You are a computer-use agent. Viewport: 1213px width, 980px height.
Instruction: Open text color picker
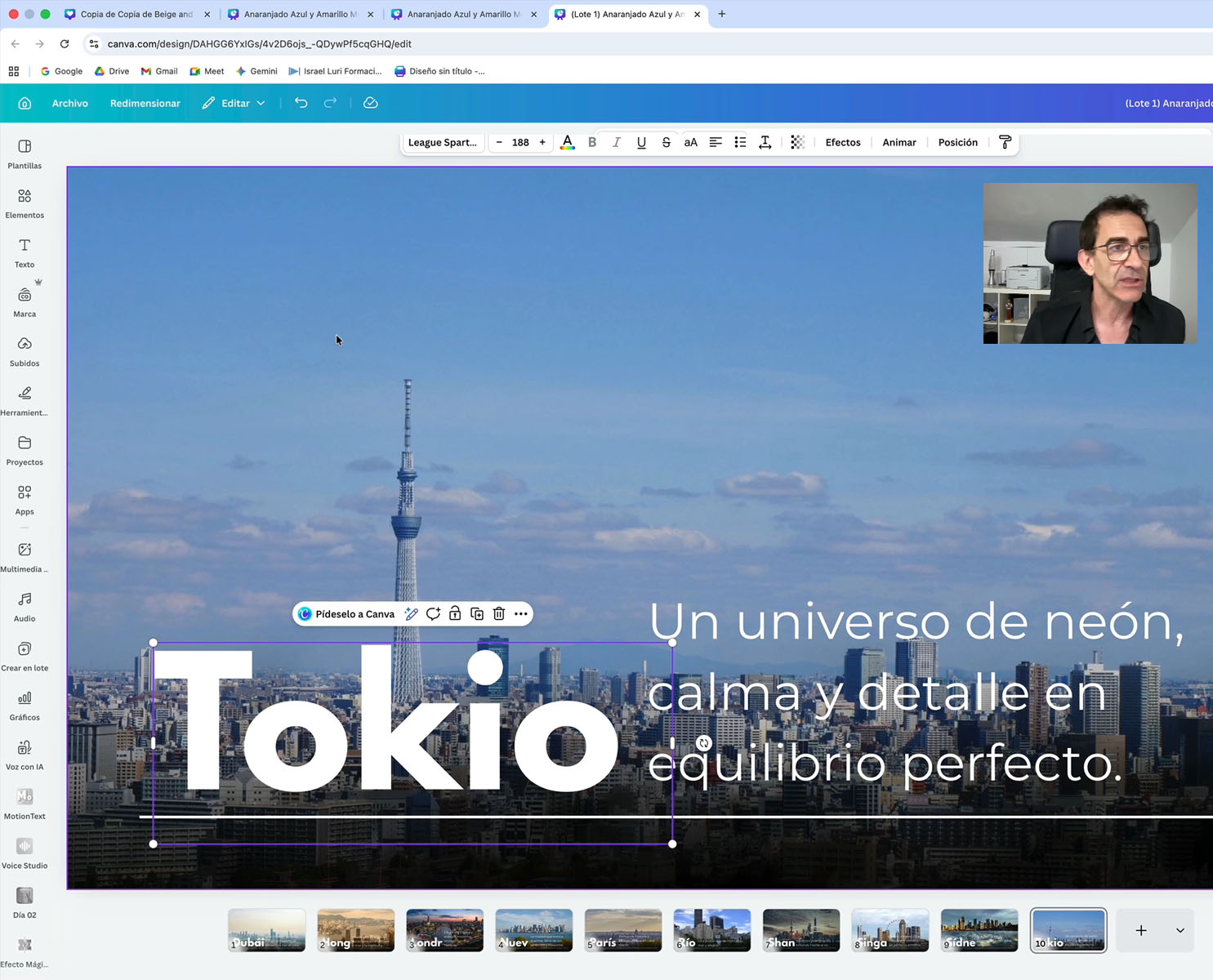pyautogui.click(x=568, y=142)
